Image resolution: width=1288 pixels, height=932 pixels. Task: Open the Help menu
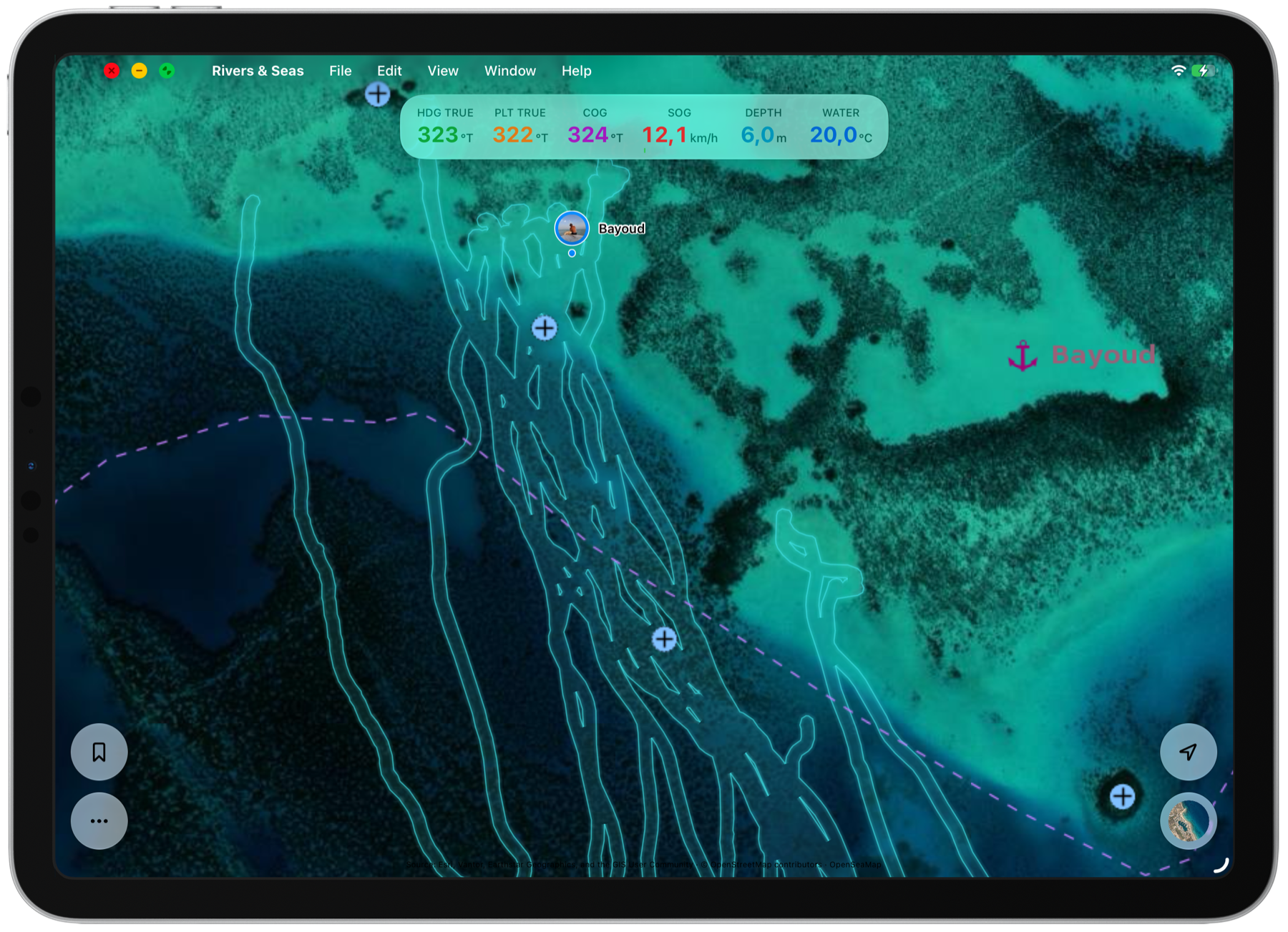tap(576, 71)
